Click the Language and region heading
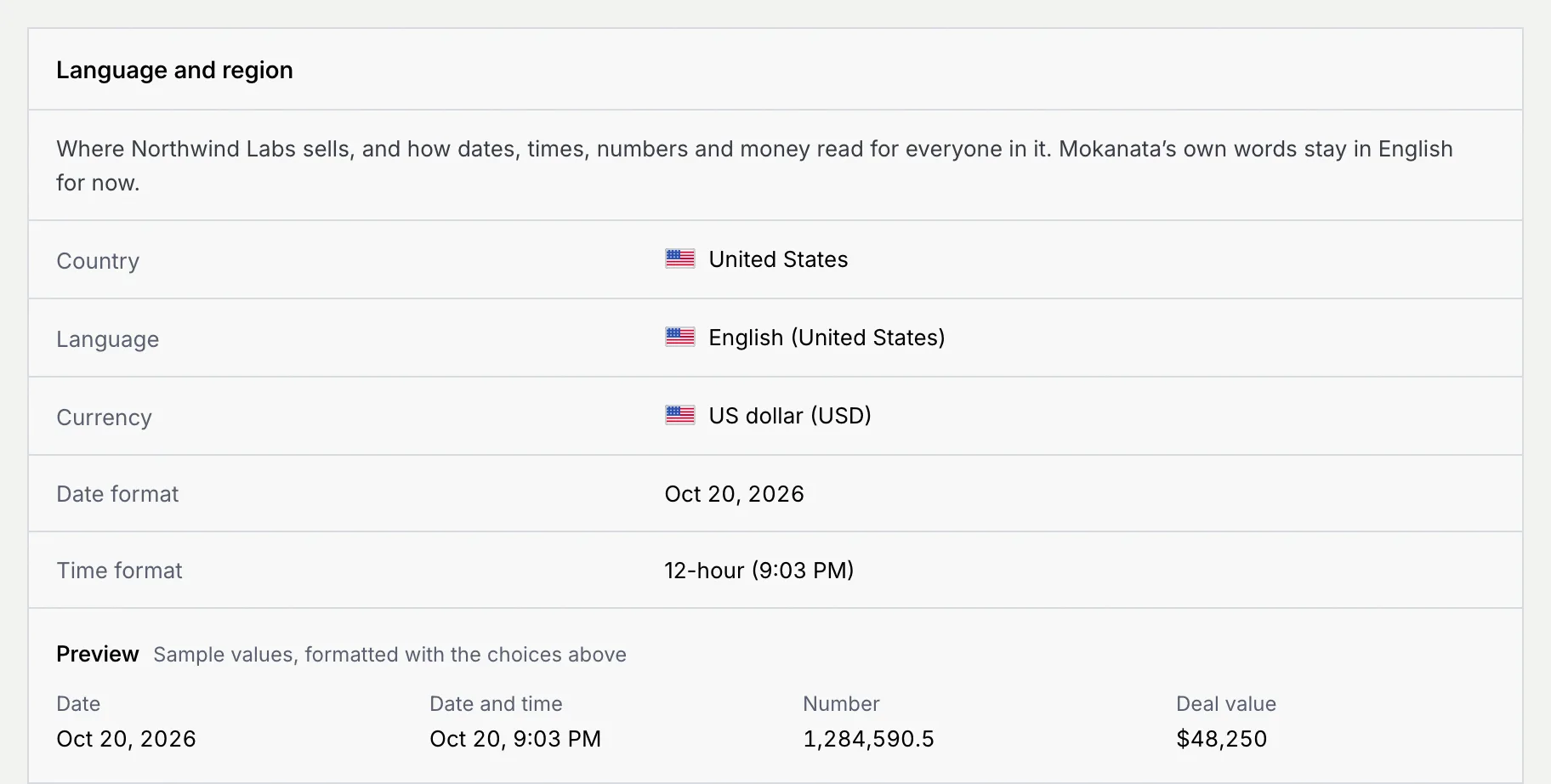 174,70
